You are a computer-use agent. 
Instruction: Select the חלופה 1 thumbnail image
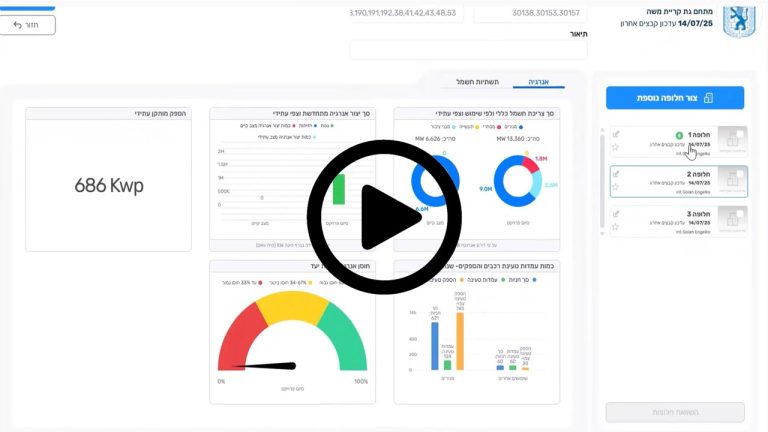click(732, 142)
